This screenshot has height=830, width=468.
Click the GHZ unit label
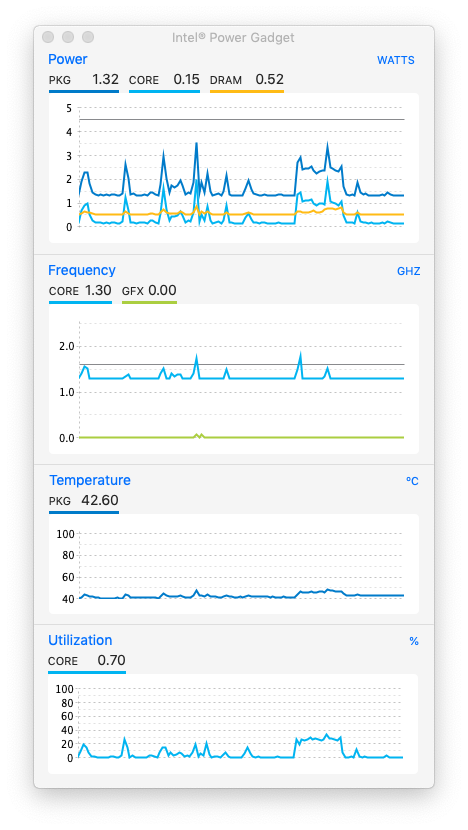click(x=408, y=272)
